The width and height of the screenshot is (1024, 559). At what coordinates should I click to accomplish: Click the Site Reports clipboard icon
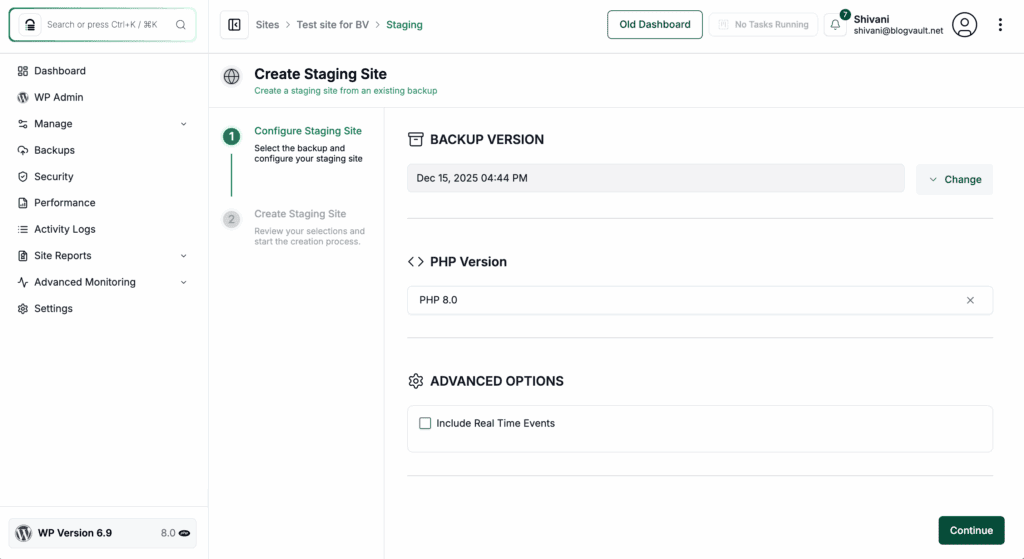pos(23,256)
